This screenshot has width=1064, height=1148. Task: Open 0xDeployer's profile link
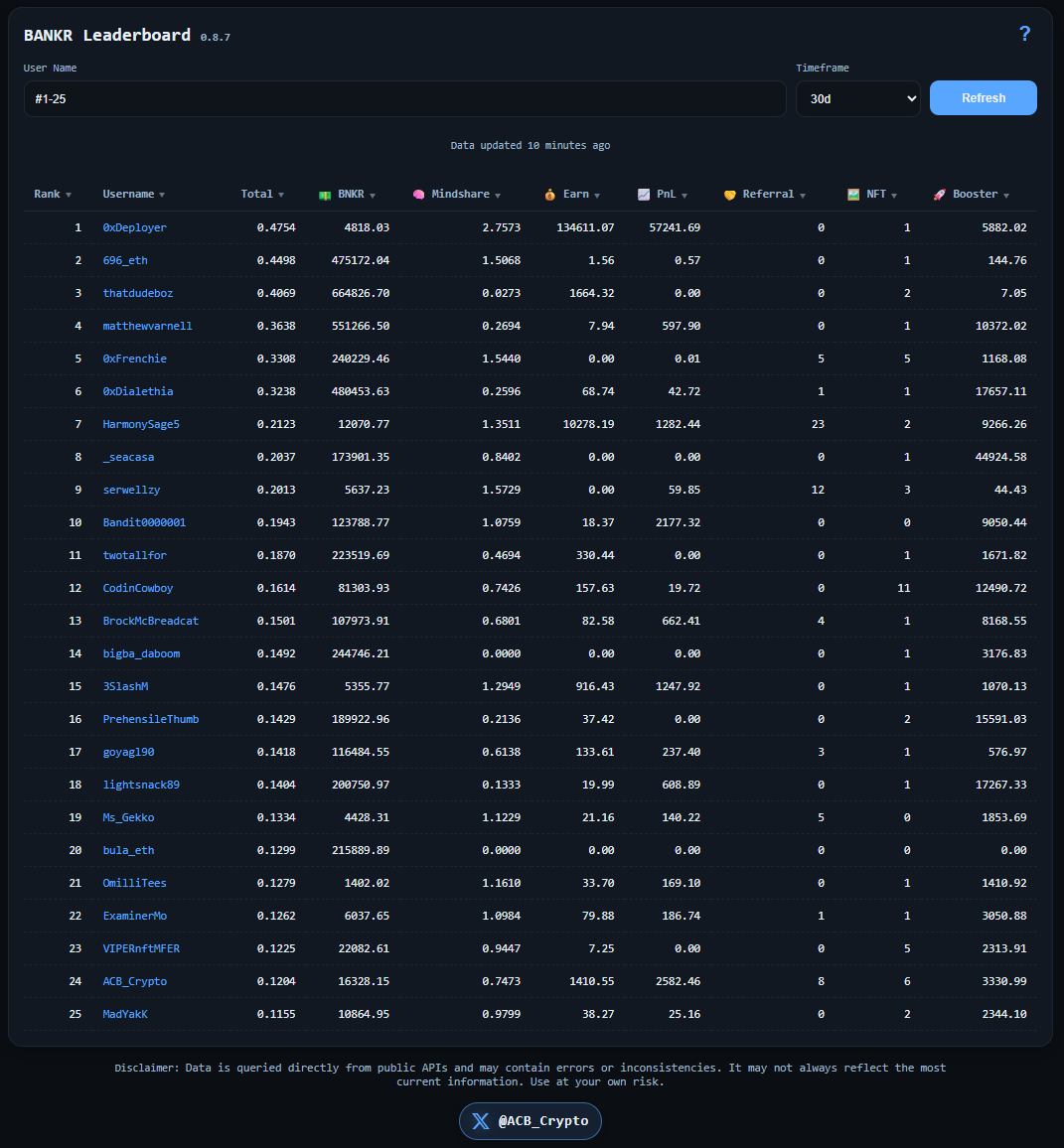click(135, 226)
